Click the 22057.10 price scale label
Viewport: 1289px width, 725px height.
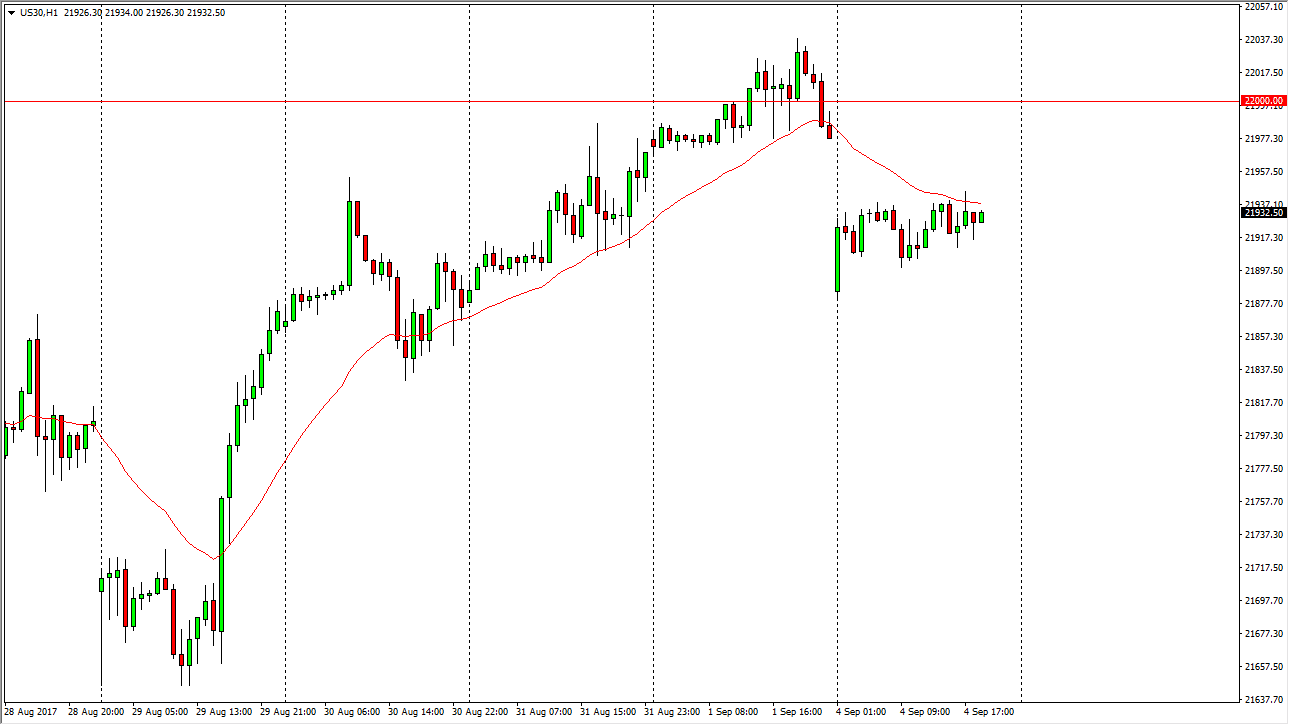(x=1264, y=6)
